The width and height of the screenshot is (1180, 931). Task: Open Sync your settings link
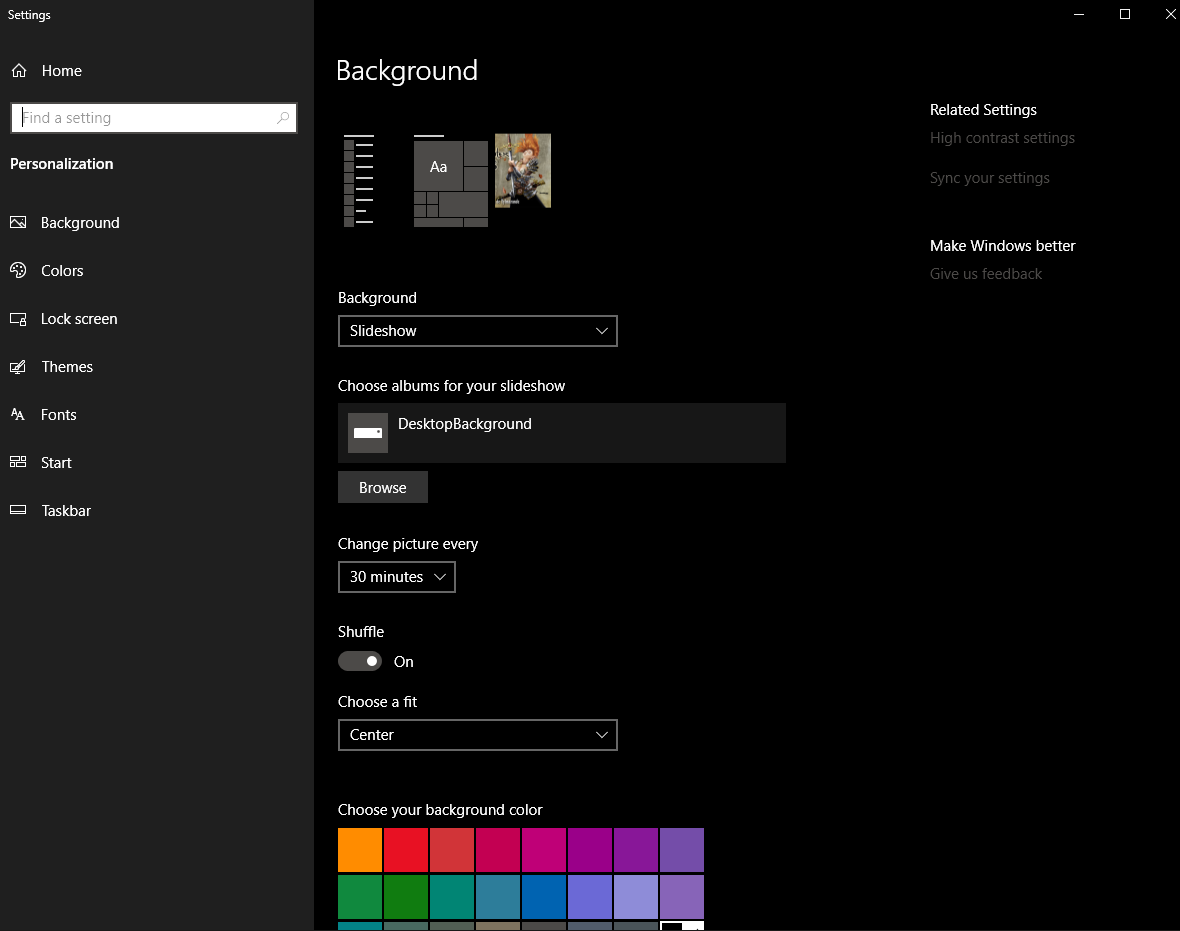pos(990,178)
